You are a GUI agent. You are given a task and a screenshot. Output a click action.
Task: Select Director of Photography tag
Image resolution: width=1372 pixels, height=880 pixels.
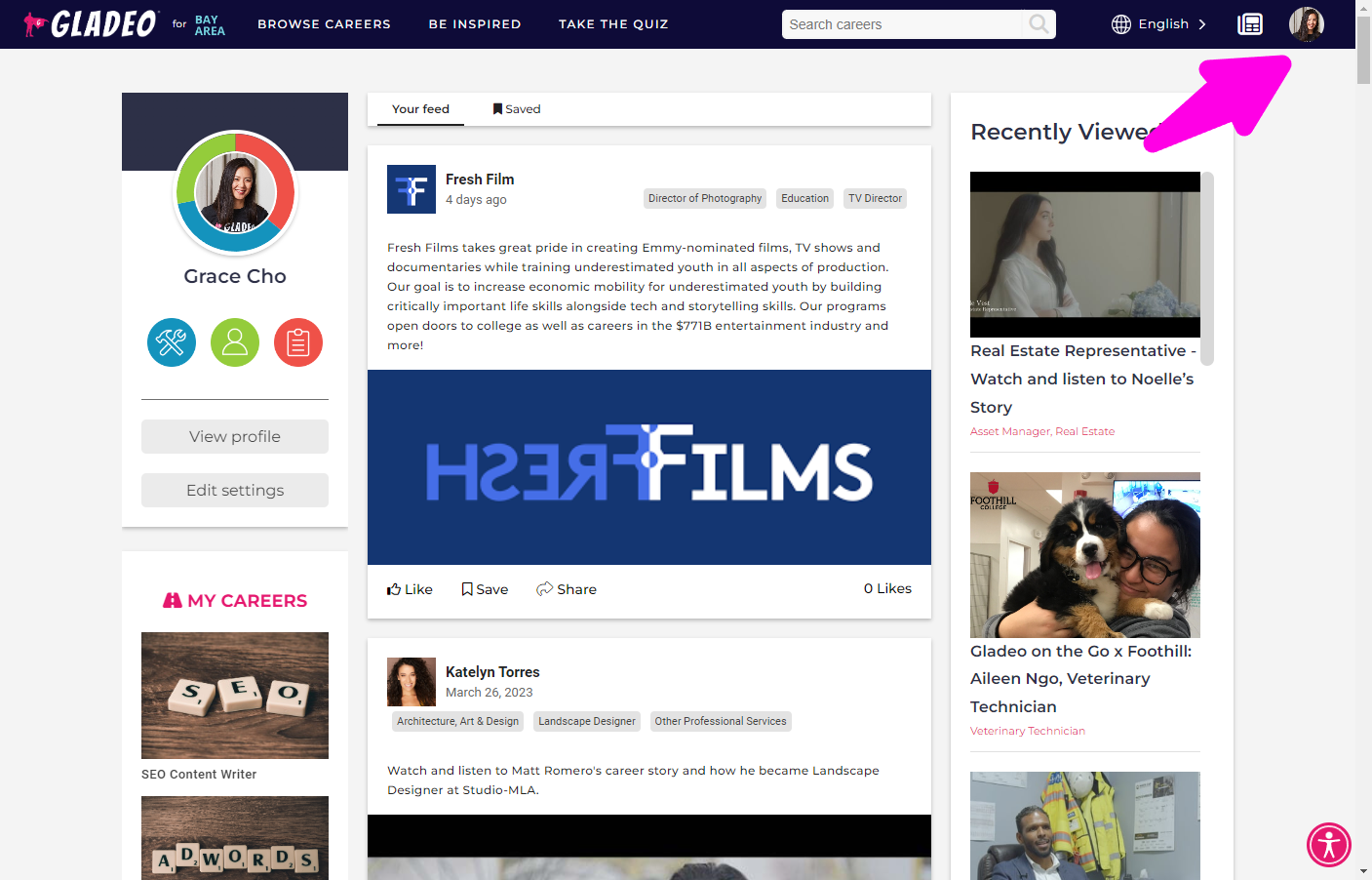coord(705,198)
